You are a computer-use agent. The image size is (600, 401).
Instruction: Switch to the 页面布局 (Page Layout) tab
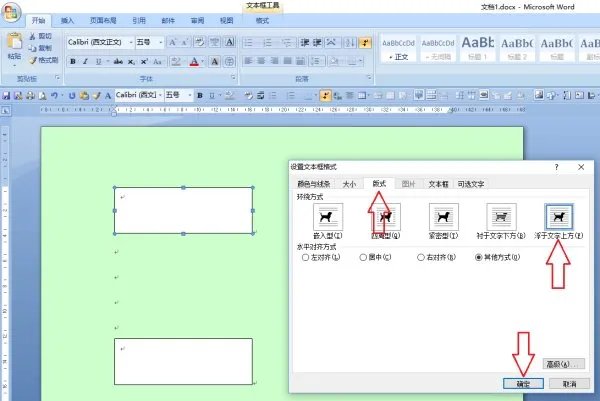click(103, 21)
